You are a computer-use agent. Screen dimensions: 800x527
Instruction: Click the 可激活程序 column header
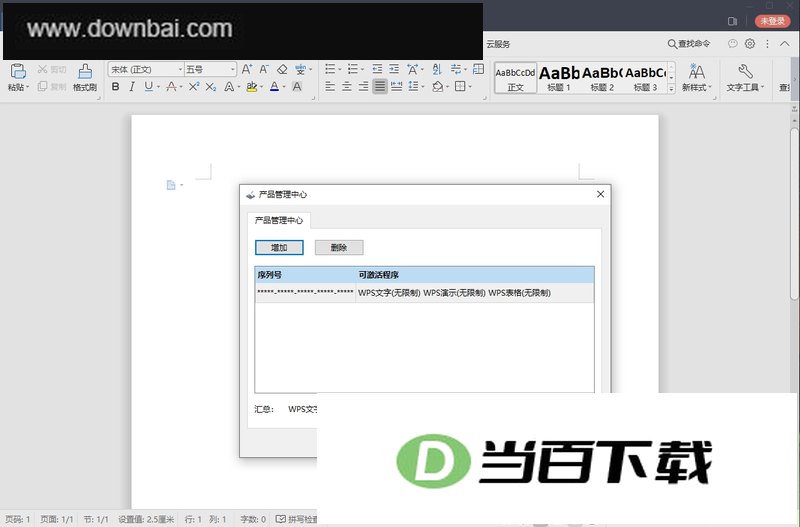click(x=474, y=275)
